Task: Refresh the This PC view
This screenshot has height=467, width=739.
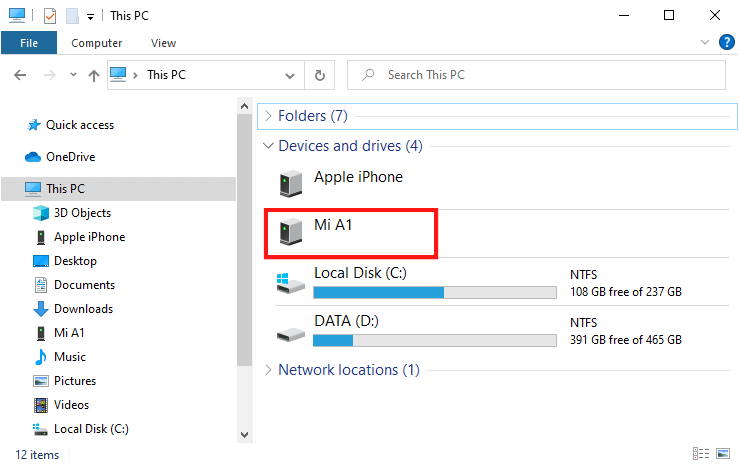Action: coord(320,75)
